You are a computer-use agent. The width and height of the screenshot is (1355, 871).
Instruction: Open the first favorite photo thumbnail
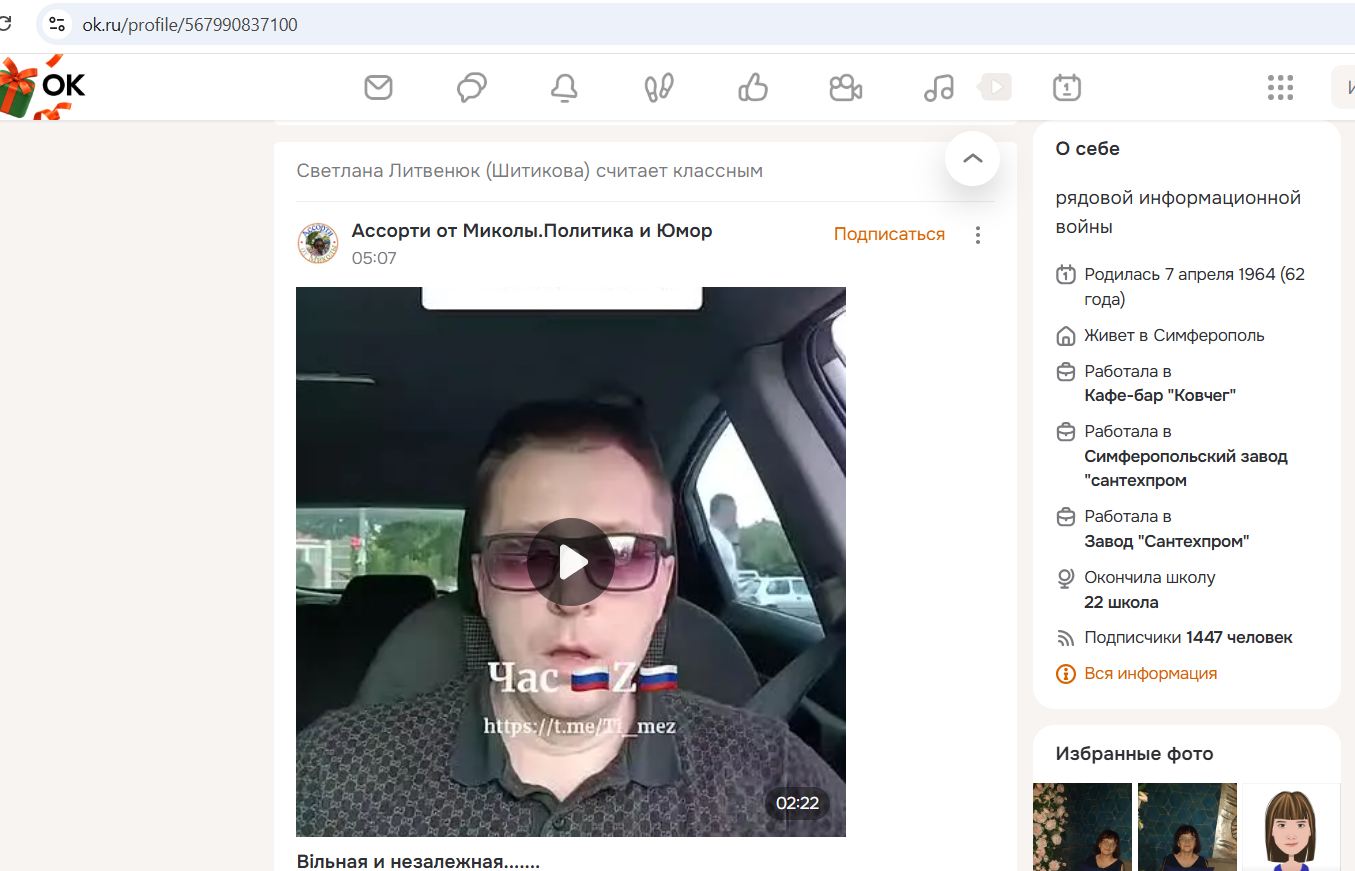[1082, 827]
